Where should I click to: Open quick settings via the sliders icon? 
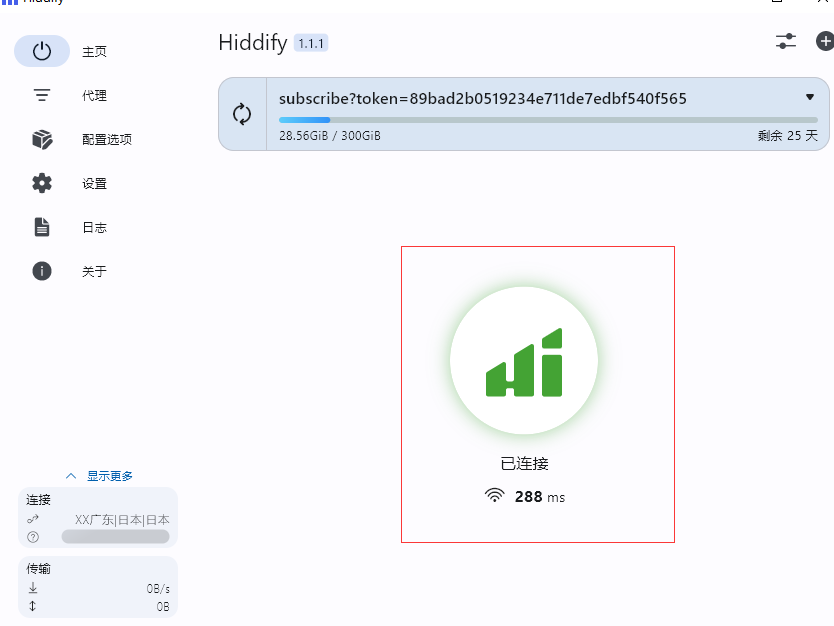click(x=786, y=41)
